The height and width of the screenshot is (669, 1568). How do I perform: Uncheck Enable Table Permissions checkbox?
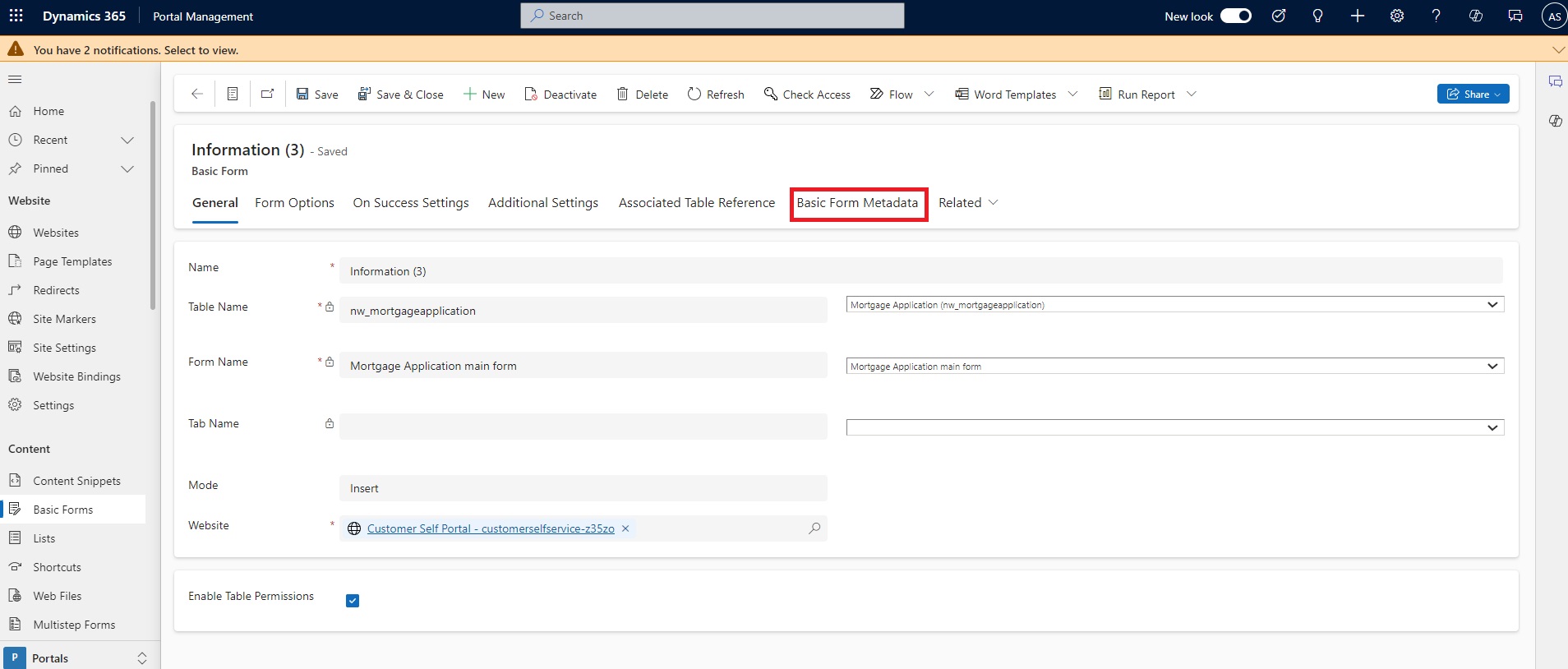353,601
